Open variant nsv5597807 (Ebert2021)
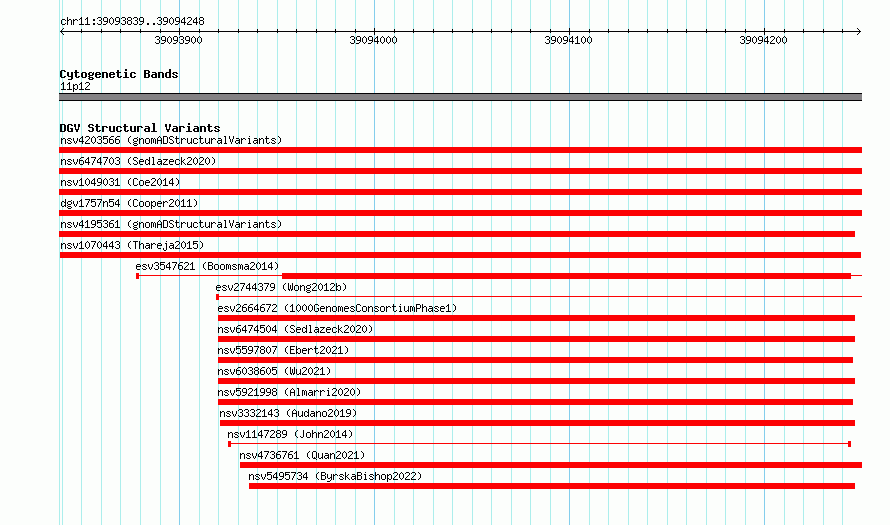Image resolution: width=890 pixels, height=525 pixels. 283,350
